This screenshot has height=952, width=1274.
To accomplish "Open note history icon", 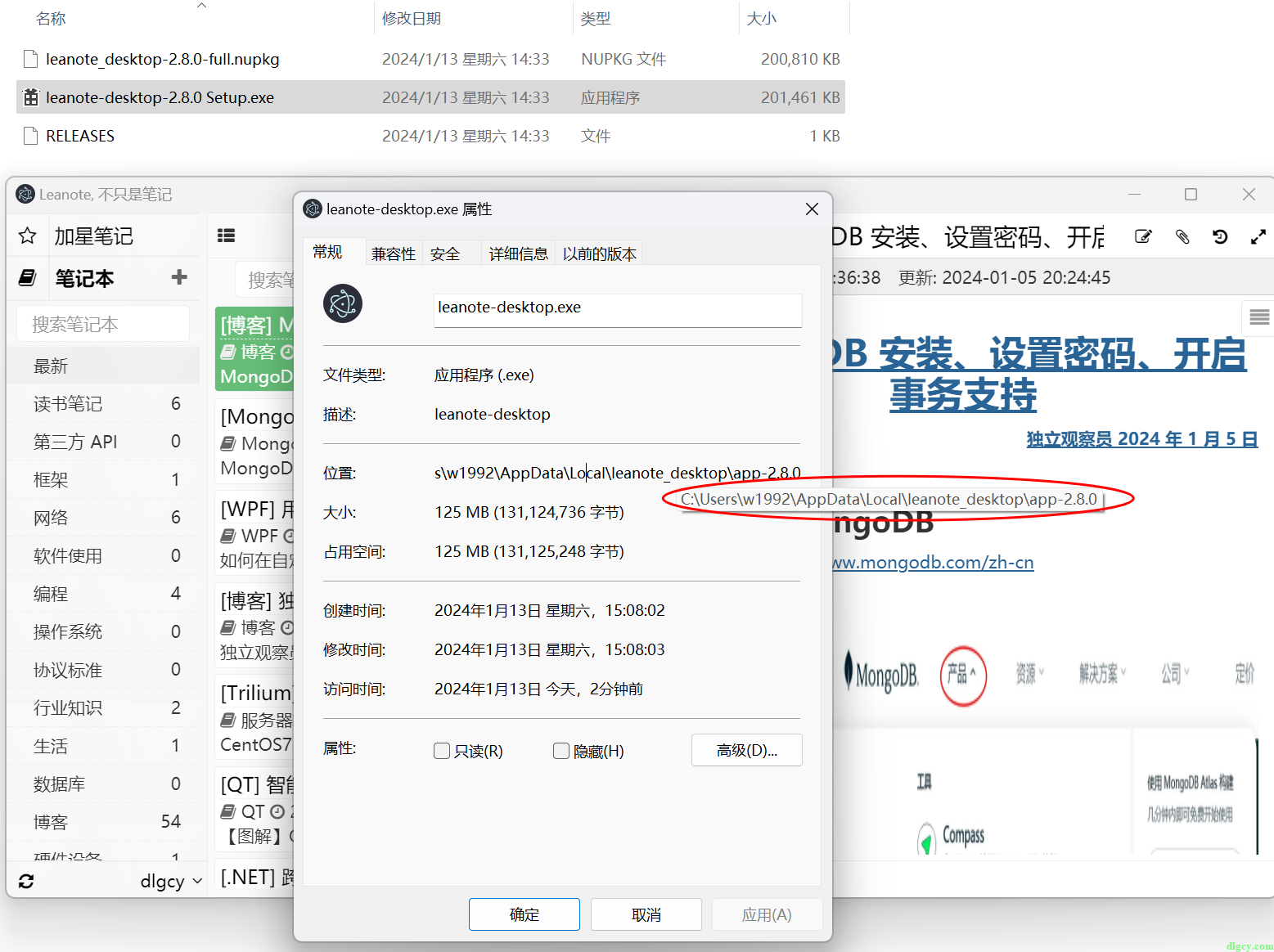I will pyautogui.click(x=1220, y=236).
